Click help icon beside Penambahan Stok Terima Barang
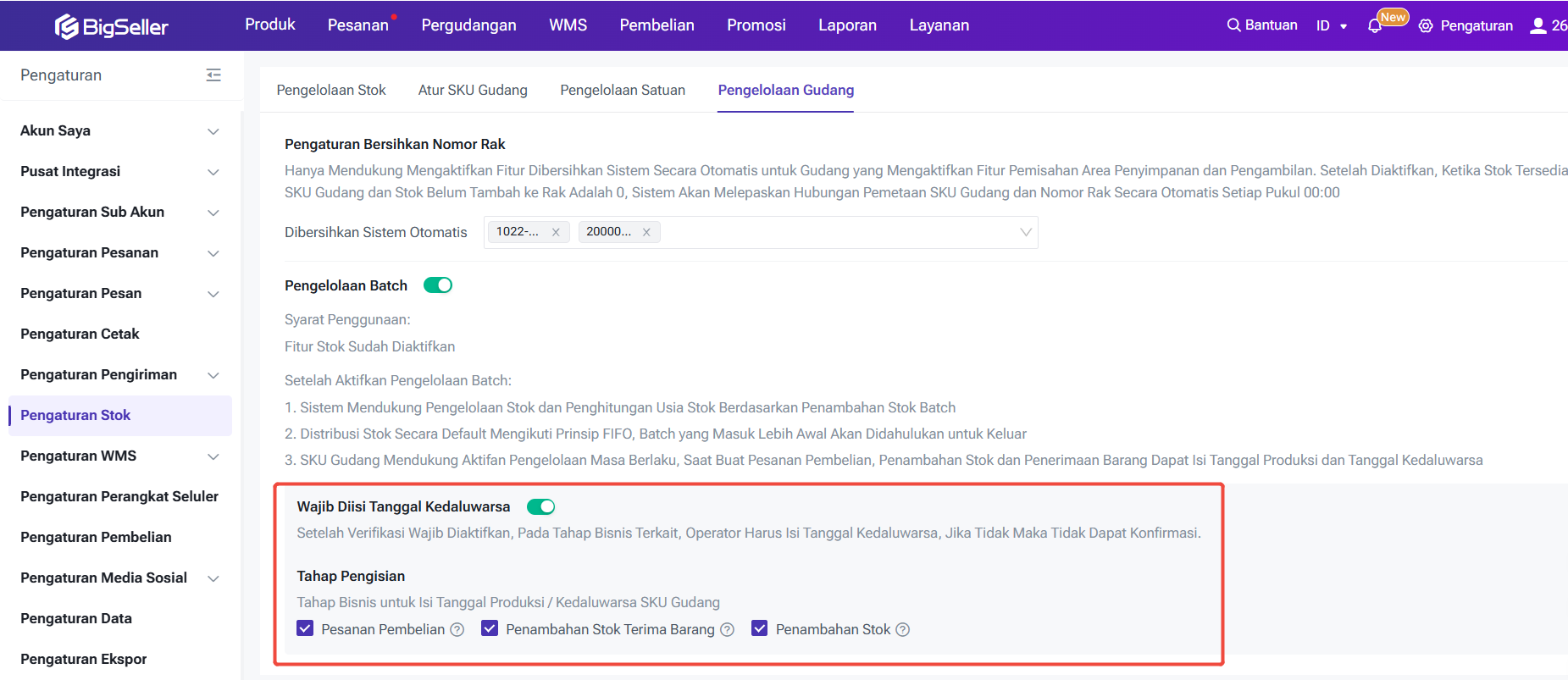The height and width of the screenshot is (680, 1568). [727, 630]
